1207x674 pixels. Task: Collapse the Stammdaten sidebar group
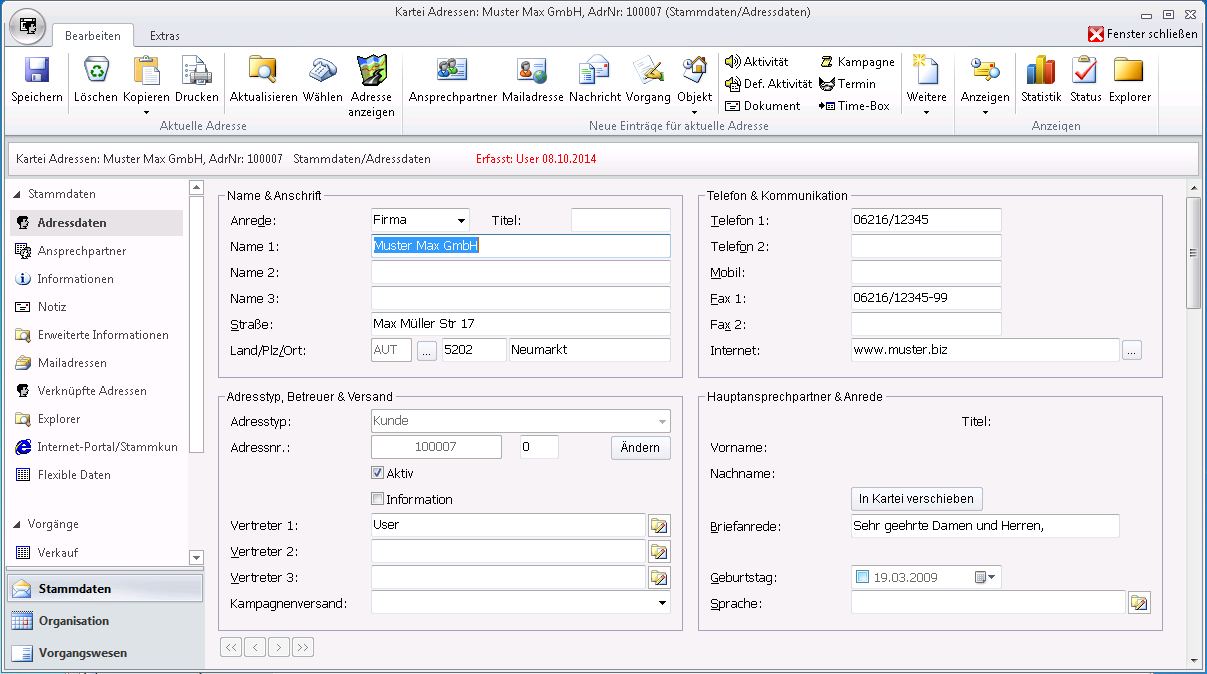pyautogui.click(x=16, y=194)
